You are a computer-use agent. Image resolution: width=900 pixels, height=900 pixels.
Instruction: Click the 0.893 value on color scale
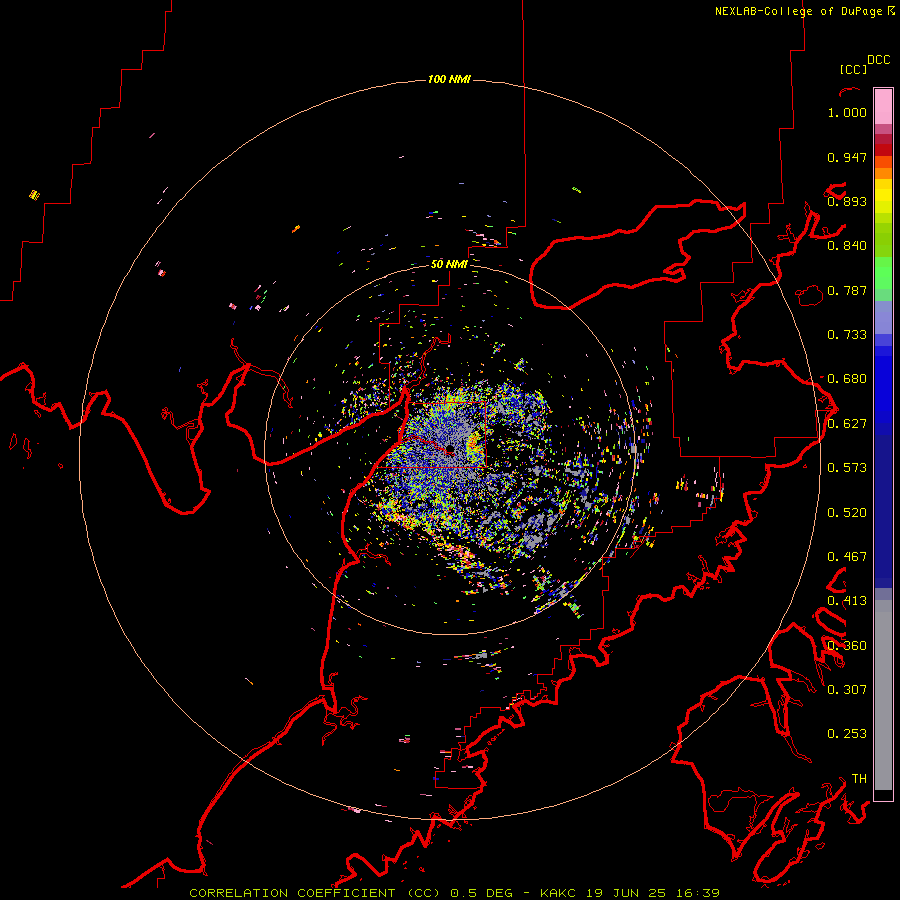(x=847, y=201)
